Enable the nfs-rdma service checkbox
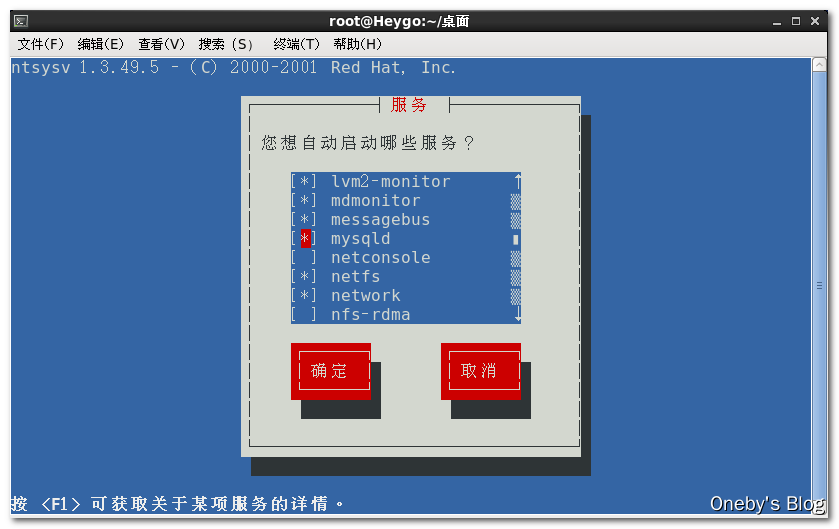Screen dimensions: 839x529 304,315
